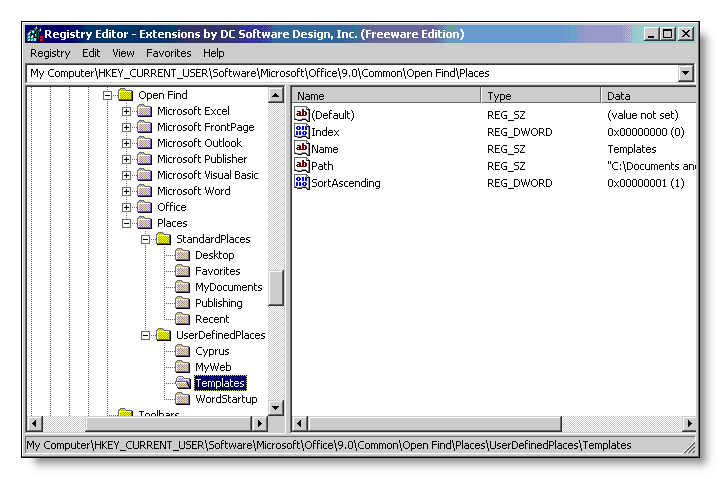
Task: Click the Places folder icon
Action: click(x=144, y=223)
